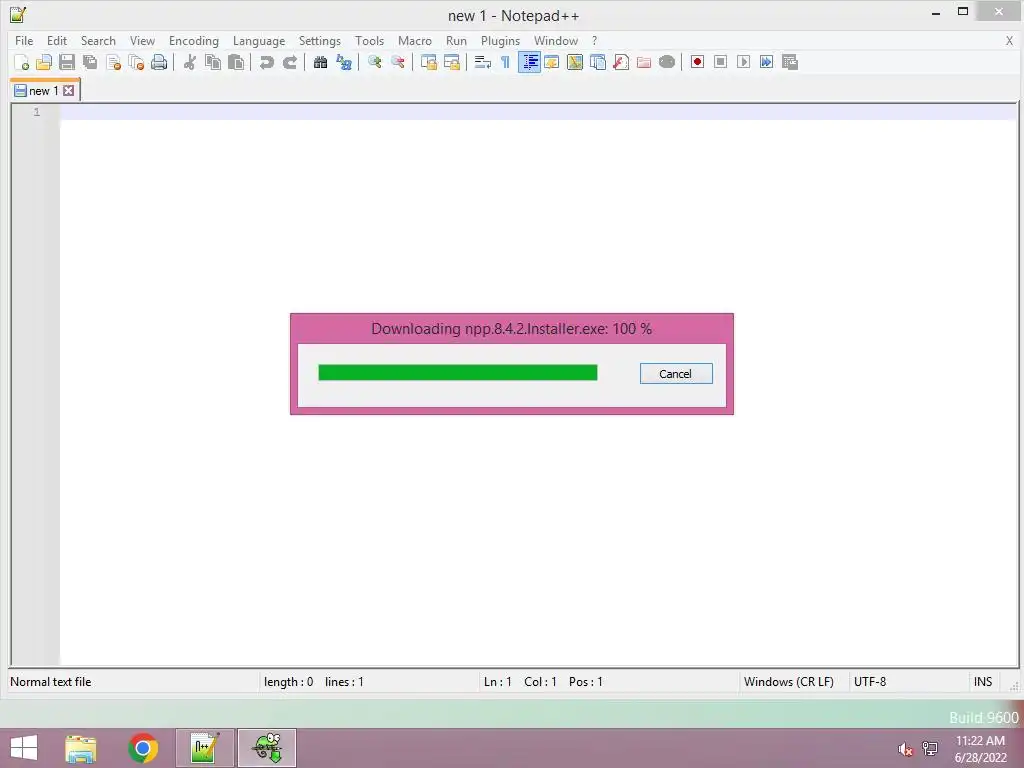Click the Save floppy disk icon
The image size is (1024, 768).
[x=67, y=62]
